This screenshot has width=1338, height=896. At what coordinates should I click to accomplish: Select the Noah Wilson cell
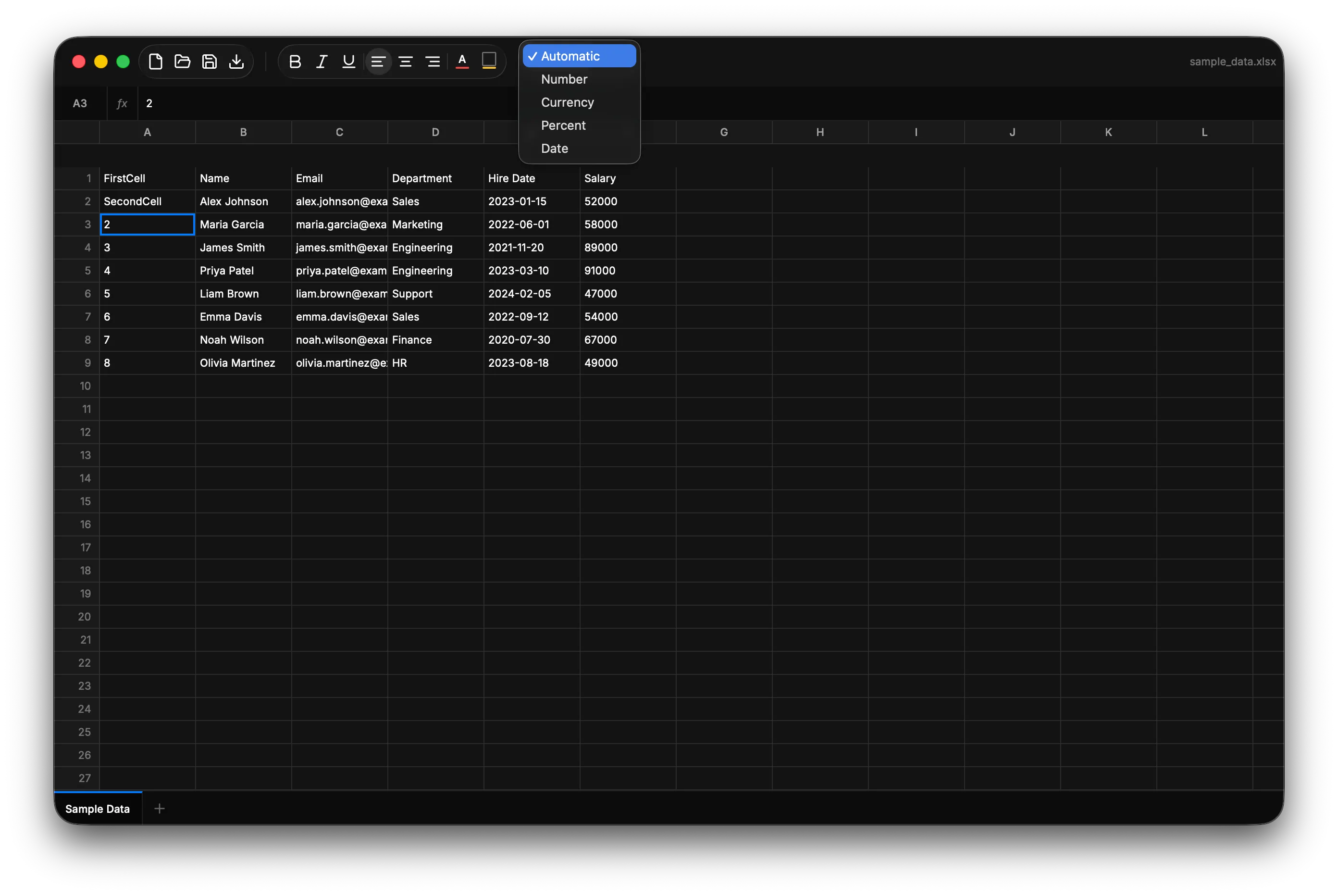(x=243, y=339)
